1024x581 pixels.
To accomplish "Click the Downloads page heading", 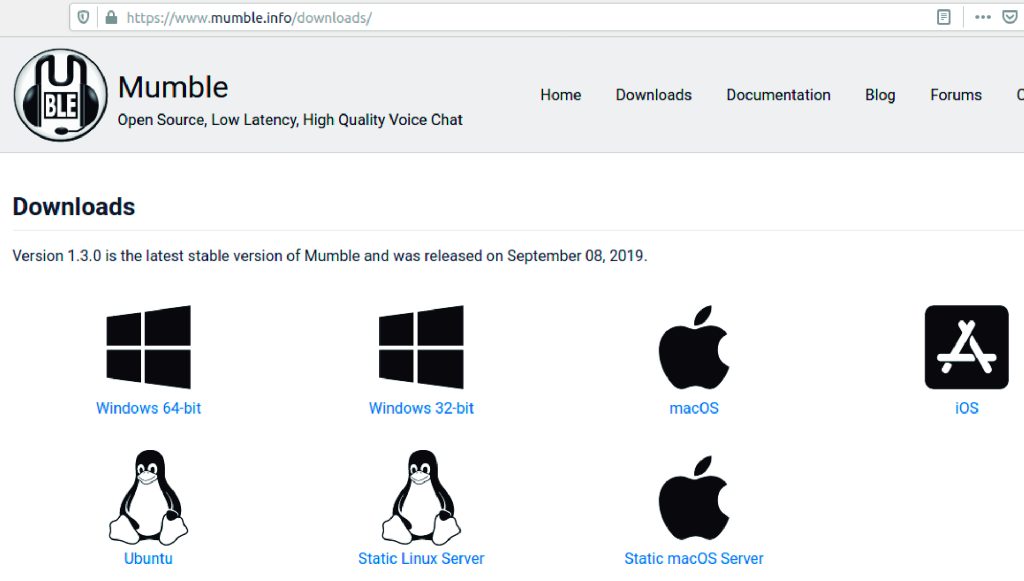I will pyautogui.click(x=74, y=207).
